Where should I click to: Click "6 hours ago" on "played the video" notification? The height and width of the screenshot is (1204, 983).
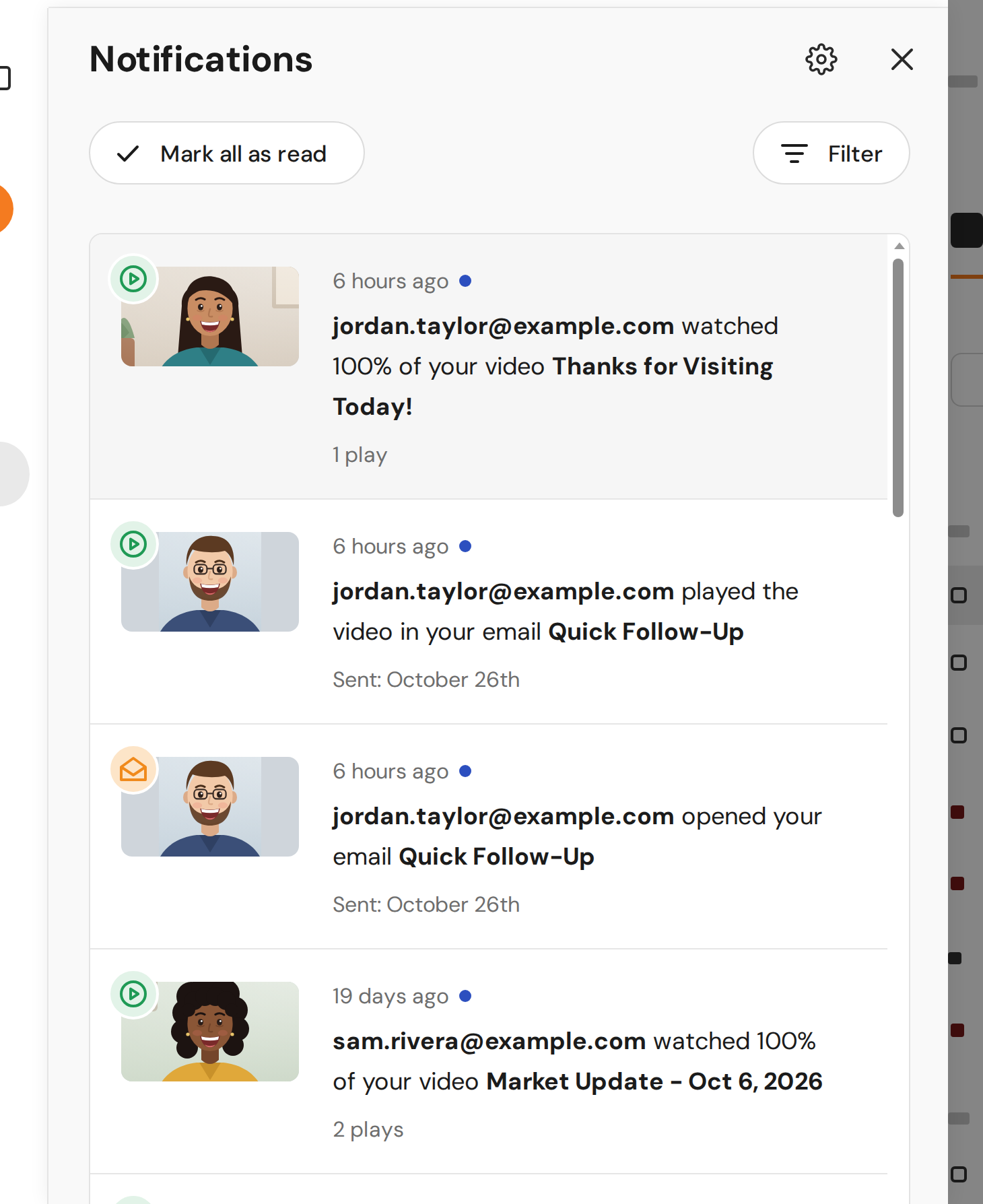coord(391,546)
